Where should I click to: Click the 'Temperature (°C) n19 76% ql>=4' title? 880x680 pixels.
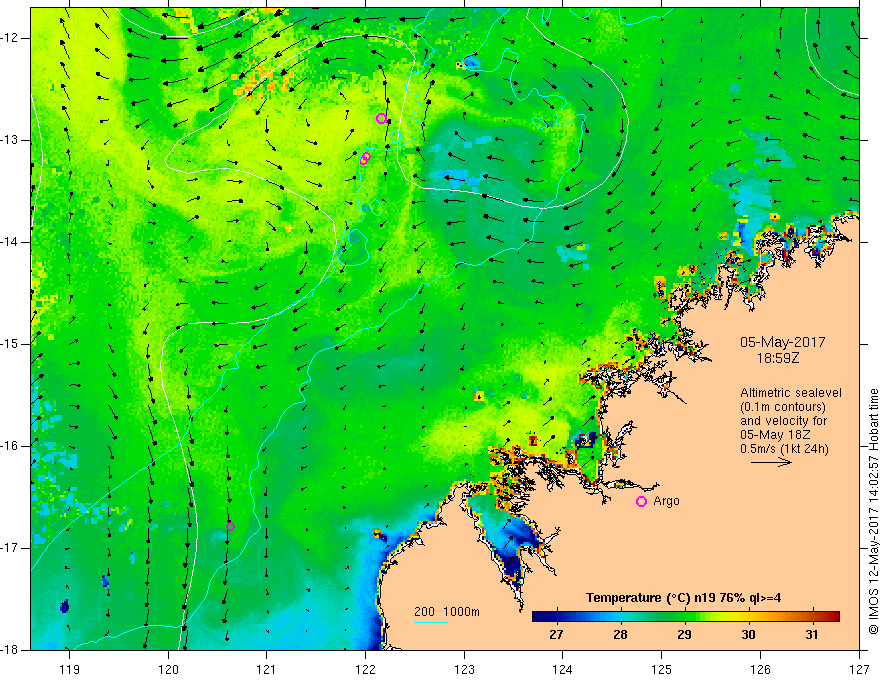684,598
